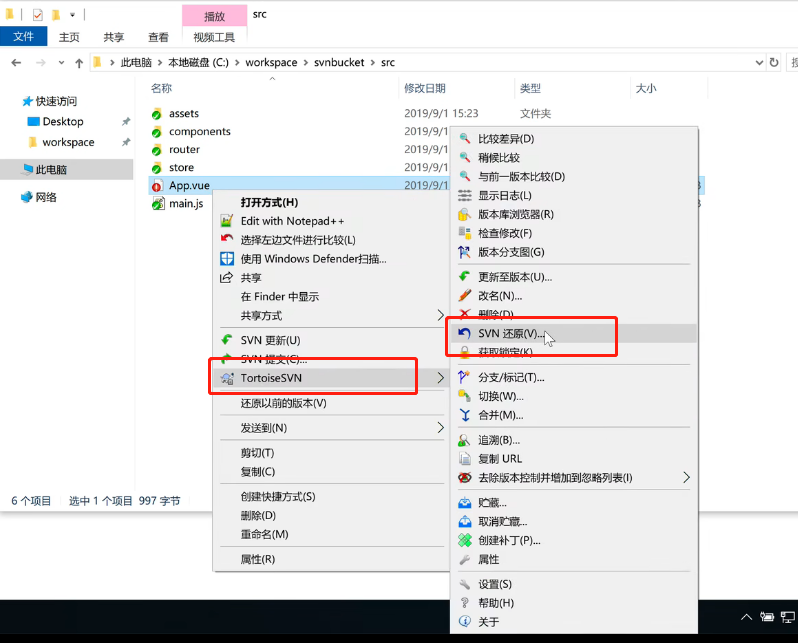
Task: Expand the 共享方式 submenu arrow
Action: [x=440, y=315]
